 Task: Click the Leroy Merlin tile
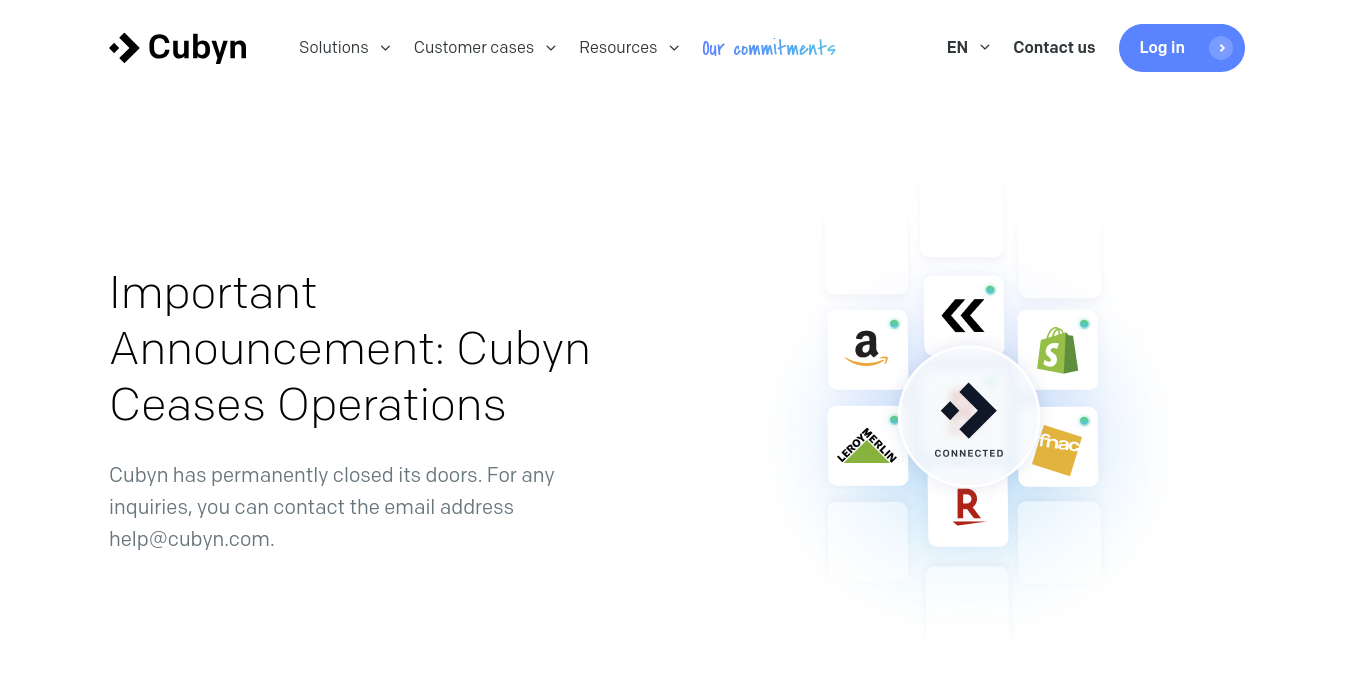point(866,446)
